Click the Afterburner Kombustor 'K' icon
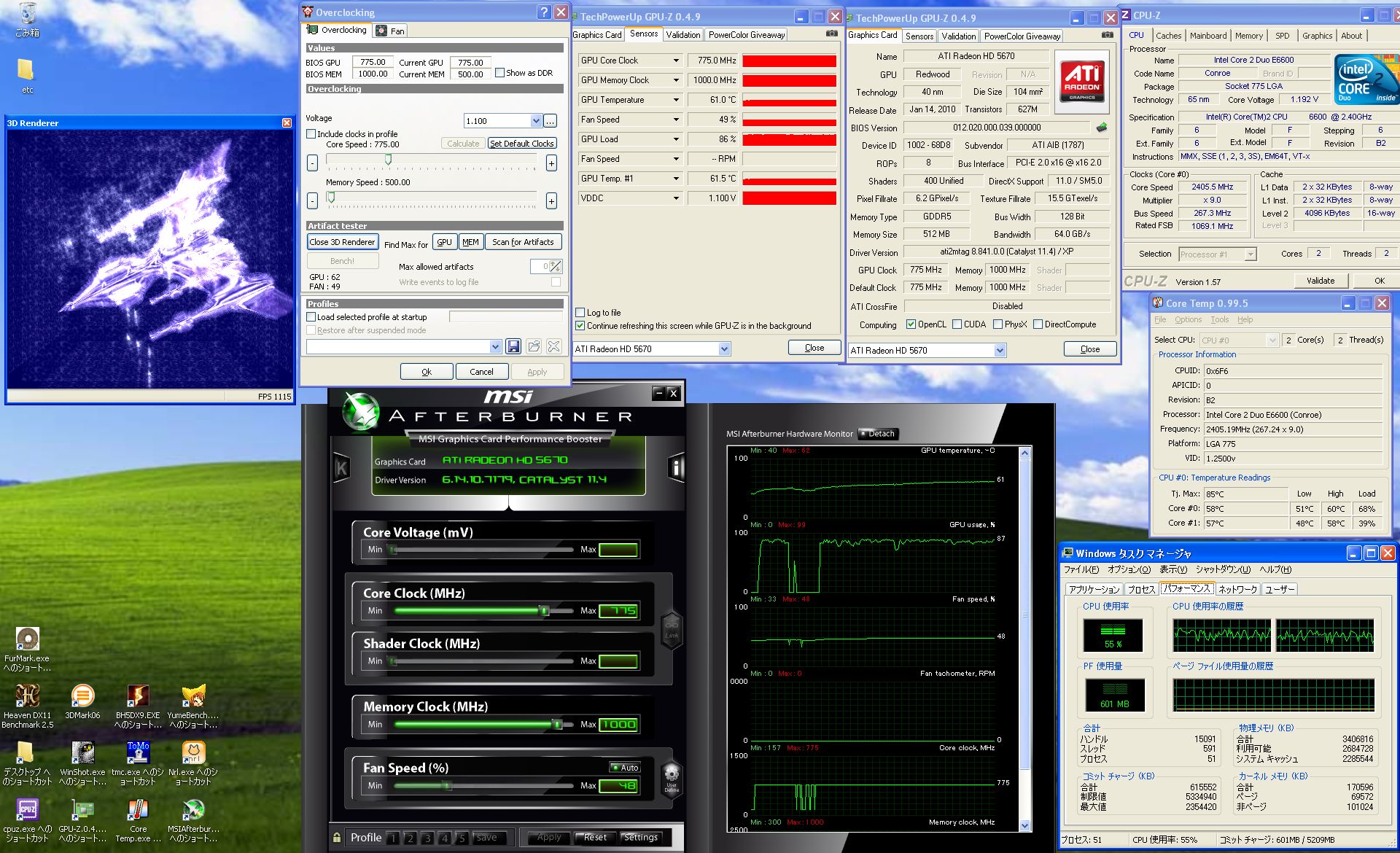1400x853 pixels. pyautogui.click(x=341, y=467)
